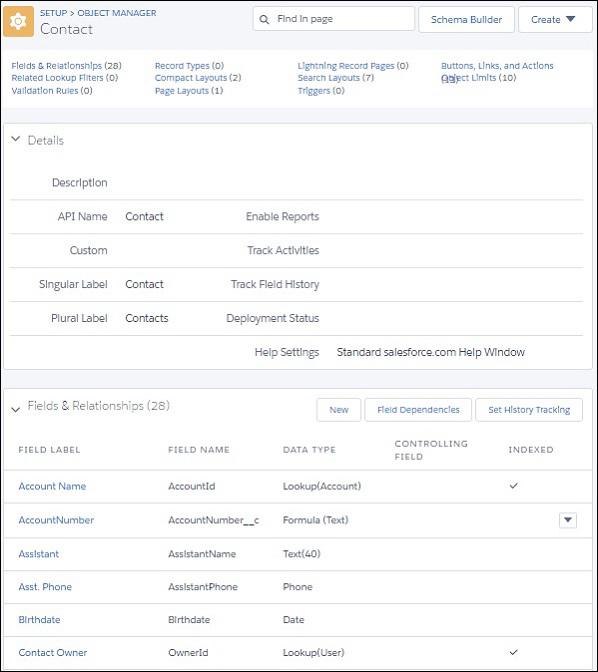Open Schema Builder
This screenshot has width=598, height=672.
[x=466, y=19]
